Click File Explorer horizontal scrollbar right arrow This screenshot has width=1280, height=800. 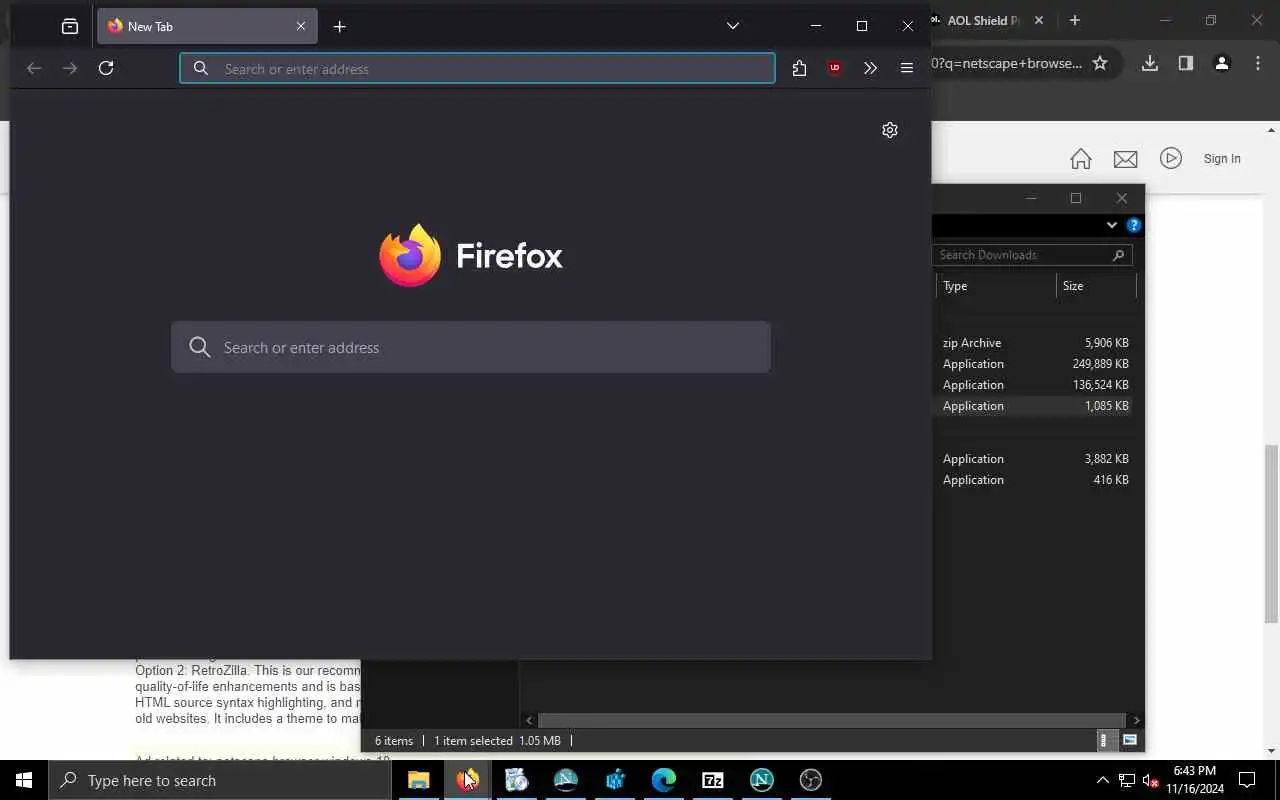[x=1136, y=720]
